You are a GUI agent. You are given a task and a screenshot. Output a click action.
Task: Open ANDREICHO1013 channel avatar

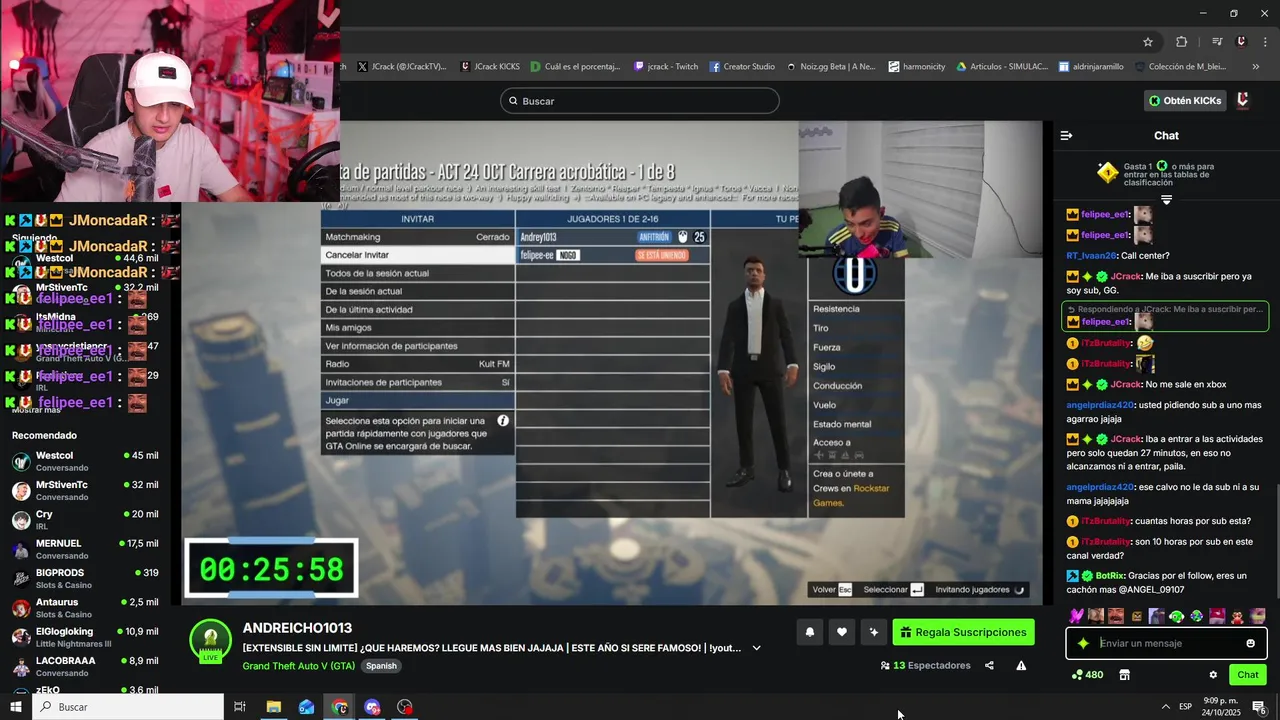click(211, 641)
